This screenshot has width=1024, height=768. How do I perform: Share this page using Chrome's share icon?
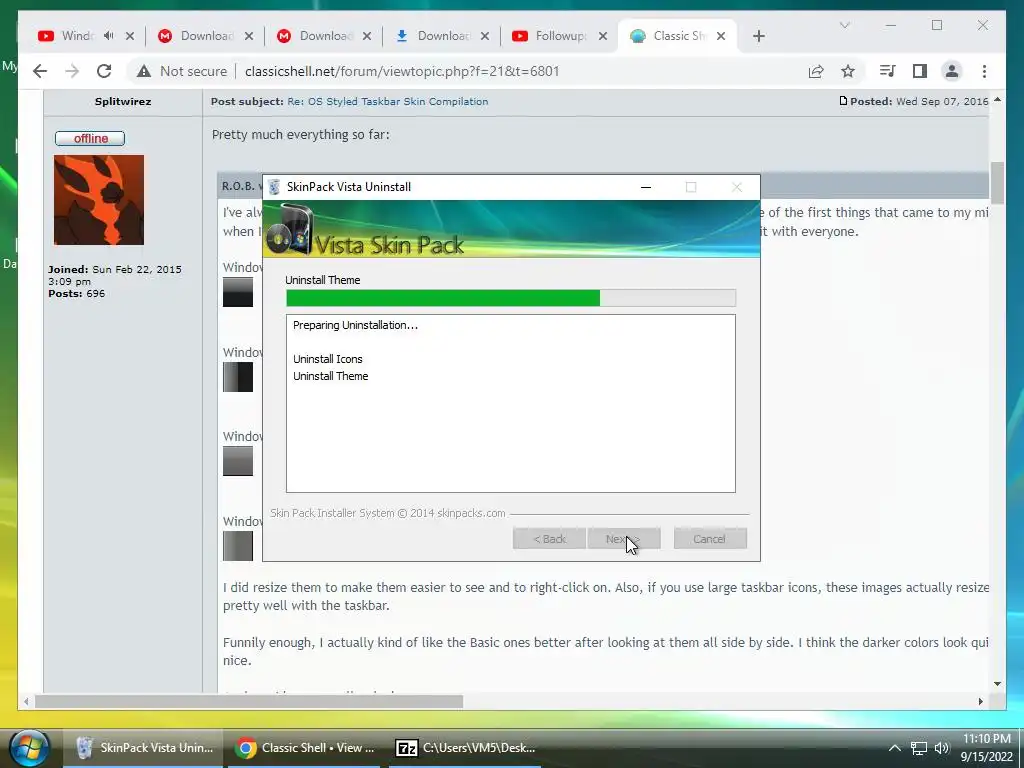816,71
